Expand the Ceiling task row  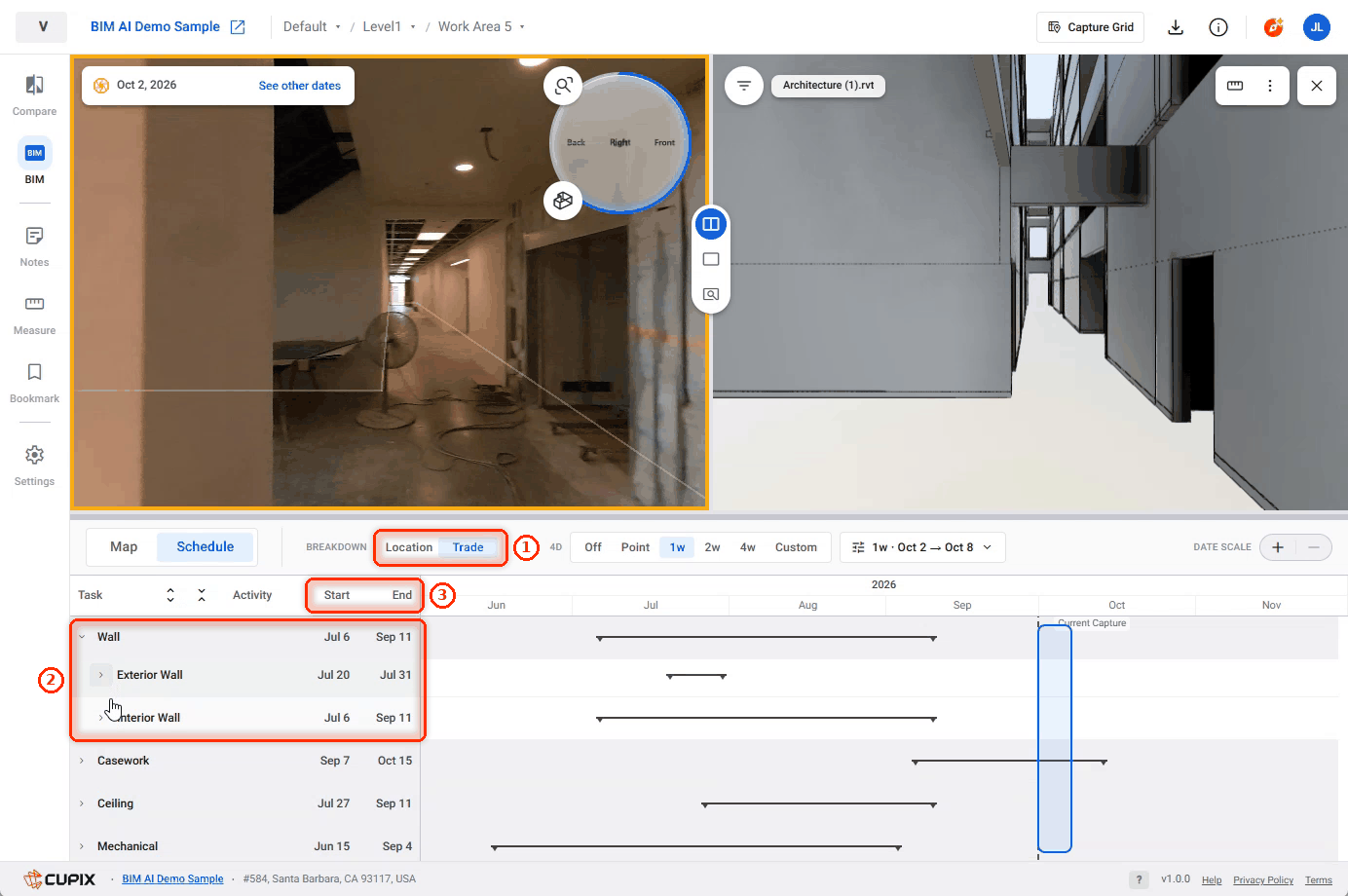pyautogui.click(x=82, y=803)
